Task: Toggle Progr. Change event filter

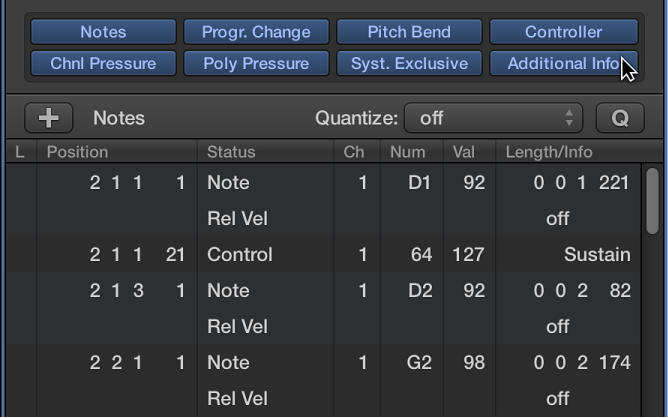Action: pyautogui.click(x=256, y=32)
